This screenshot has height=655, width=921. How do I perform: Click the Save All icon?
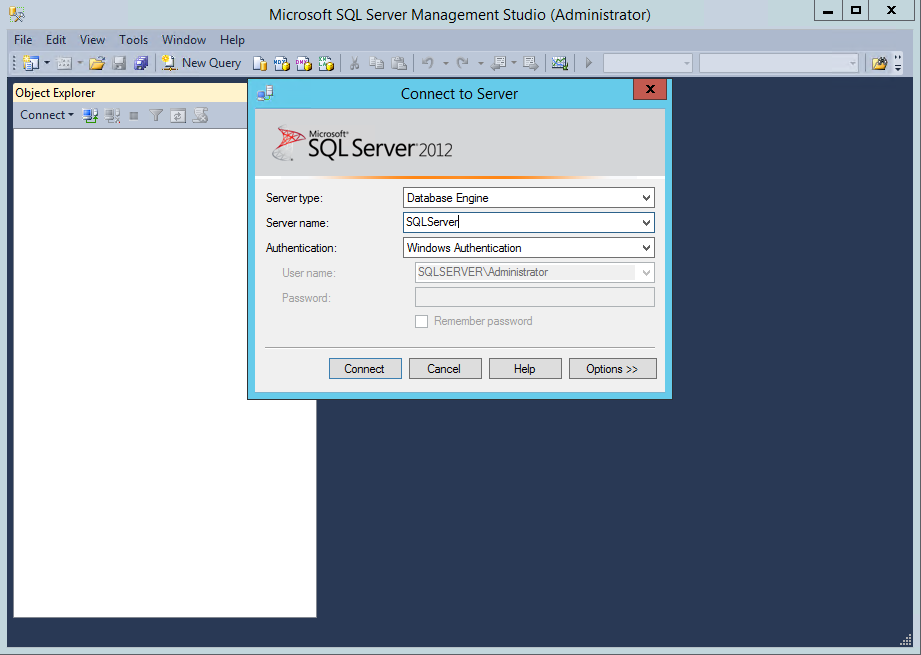tap(141, 63)
